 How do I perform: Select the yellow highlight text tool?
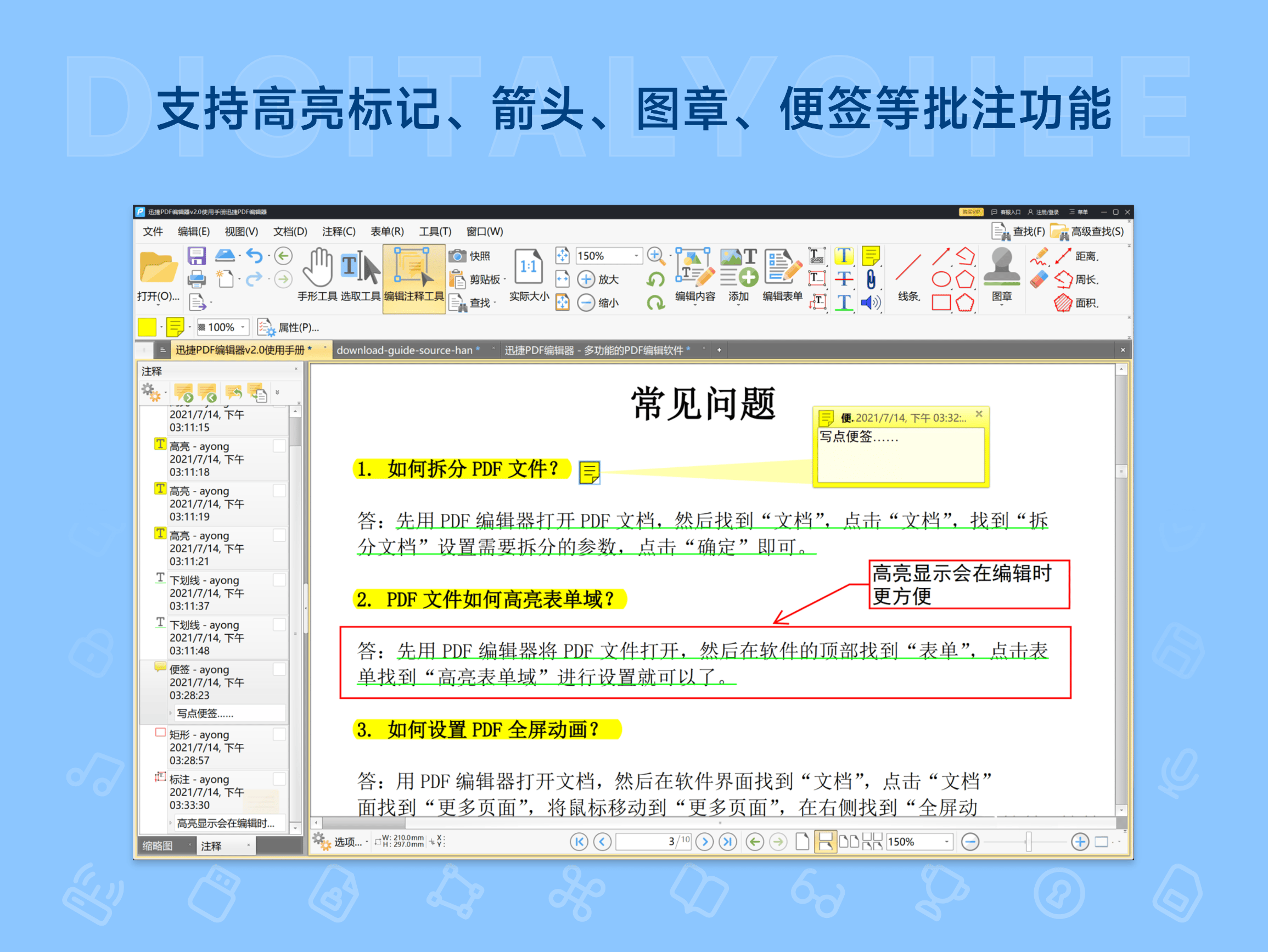click(844, 256)
